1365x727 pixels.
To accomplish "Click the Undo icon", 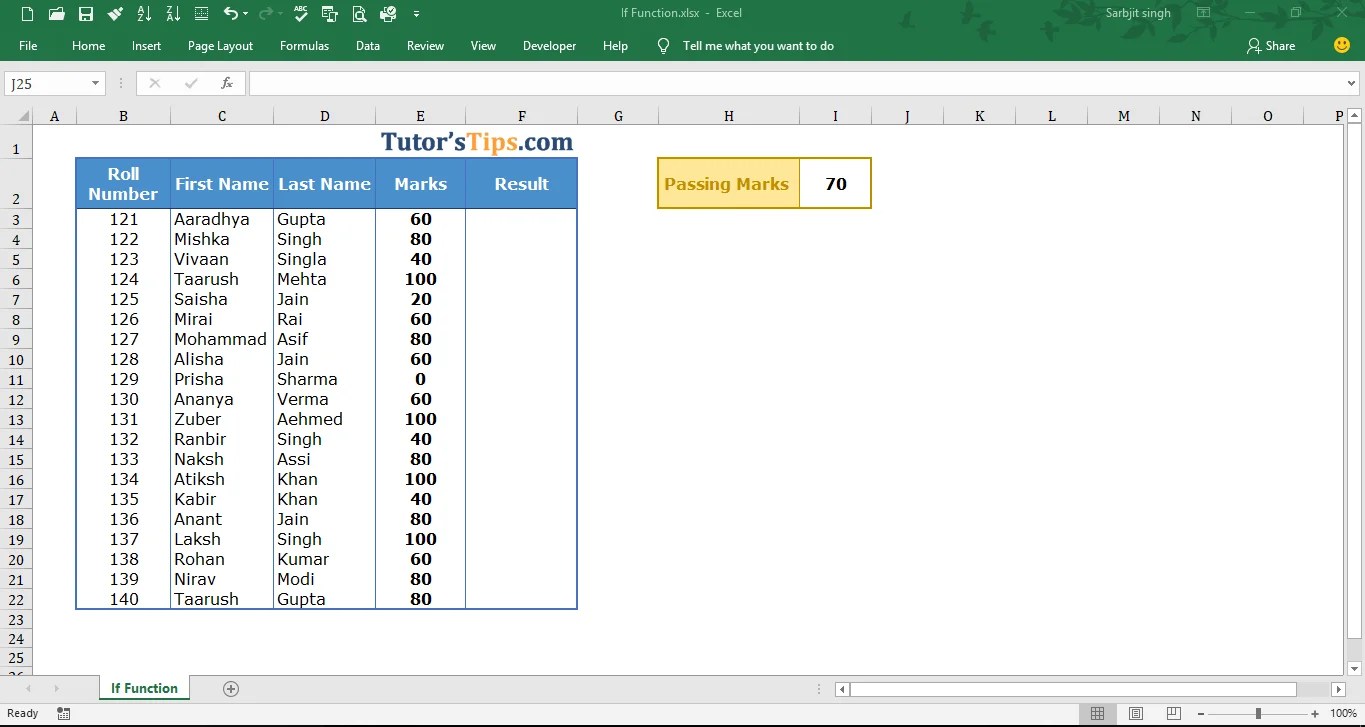I will pos(231,13).
